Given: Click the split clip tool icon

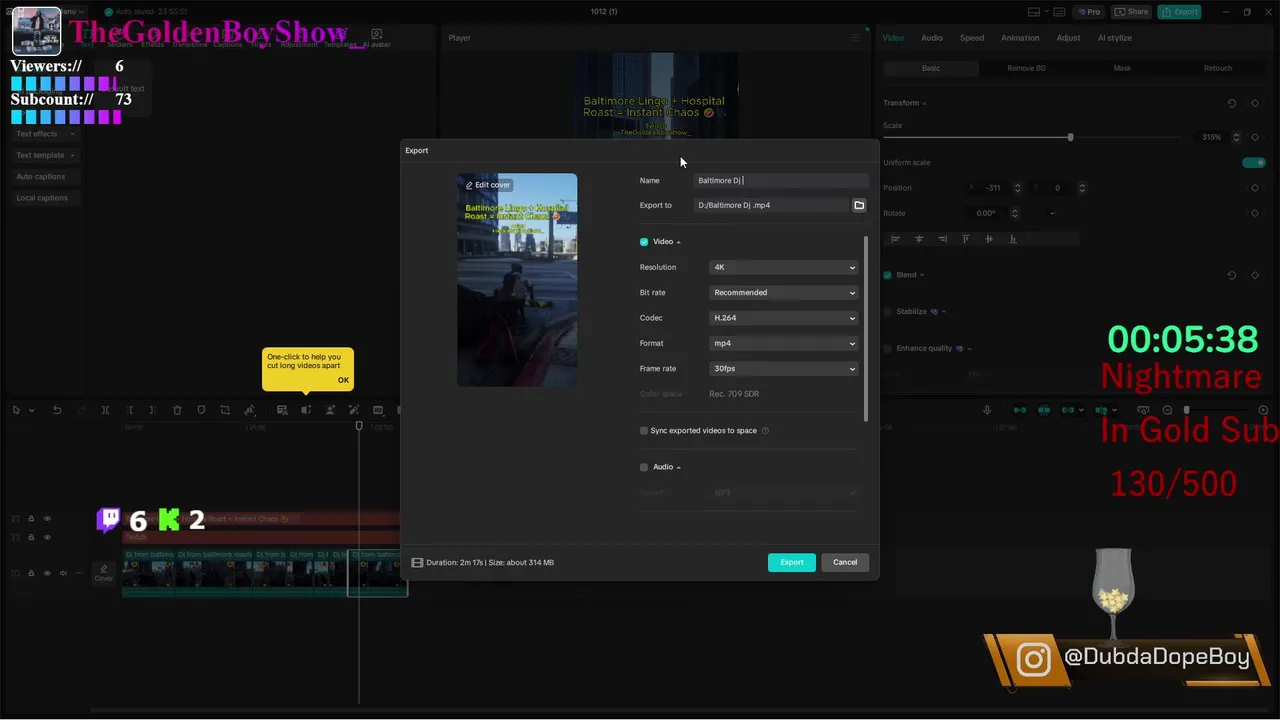Looking at the screenshot, I should 105,410.
